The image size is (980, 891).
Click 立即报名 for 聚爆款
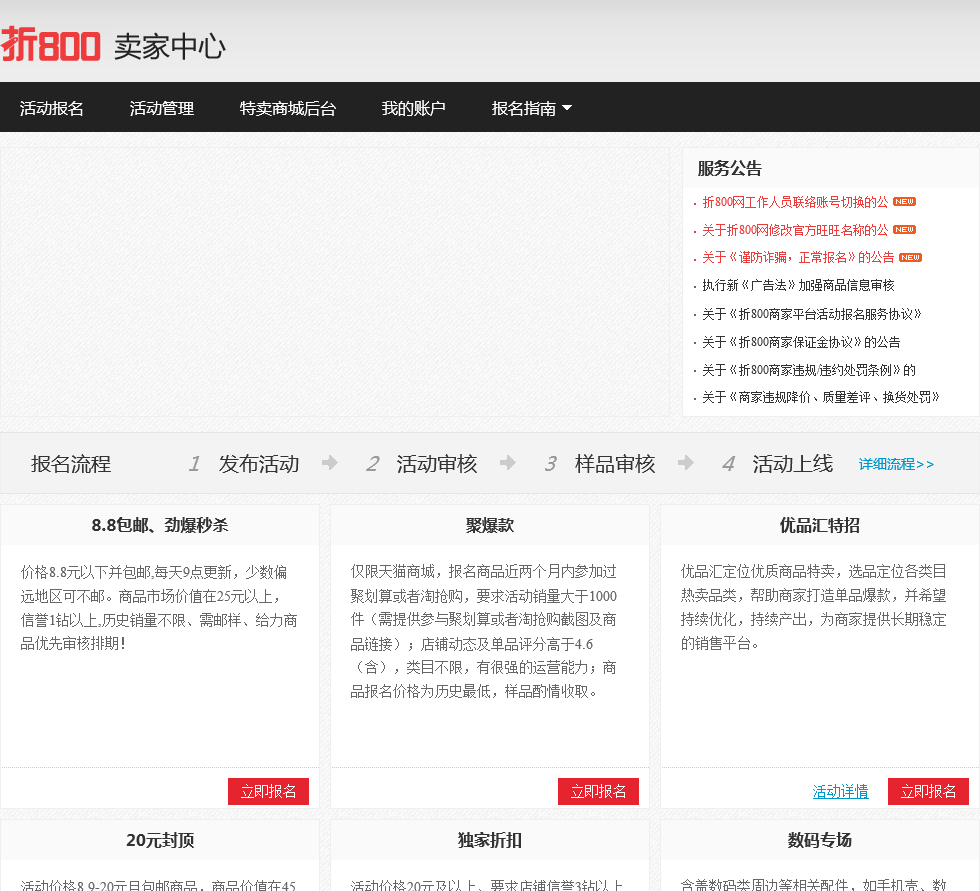point(598,791)
